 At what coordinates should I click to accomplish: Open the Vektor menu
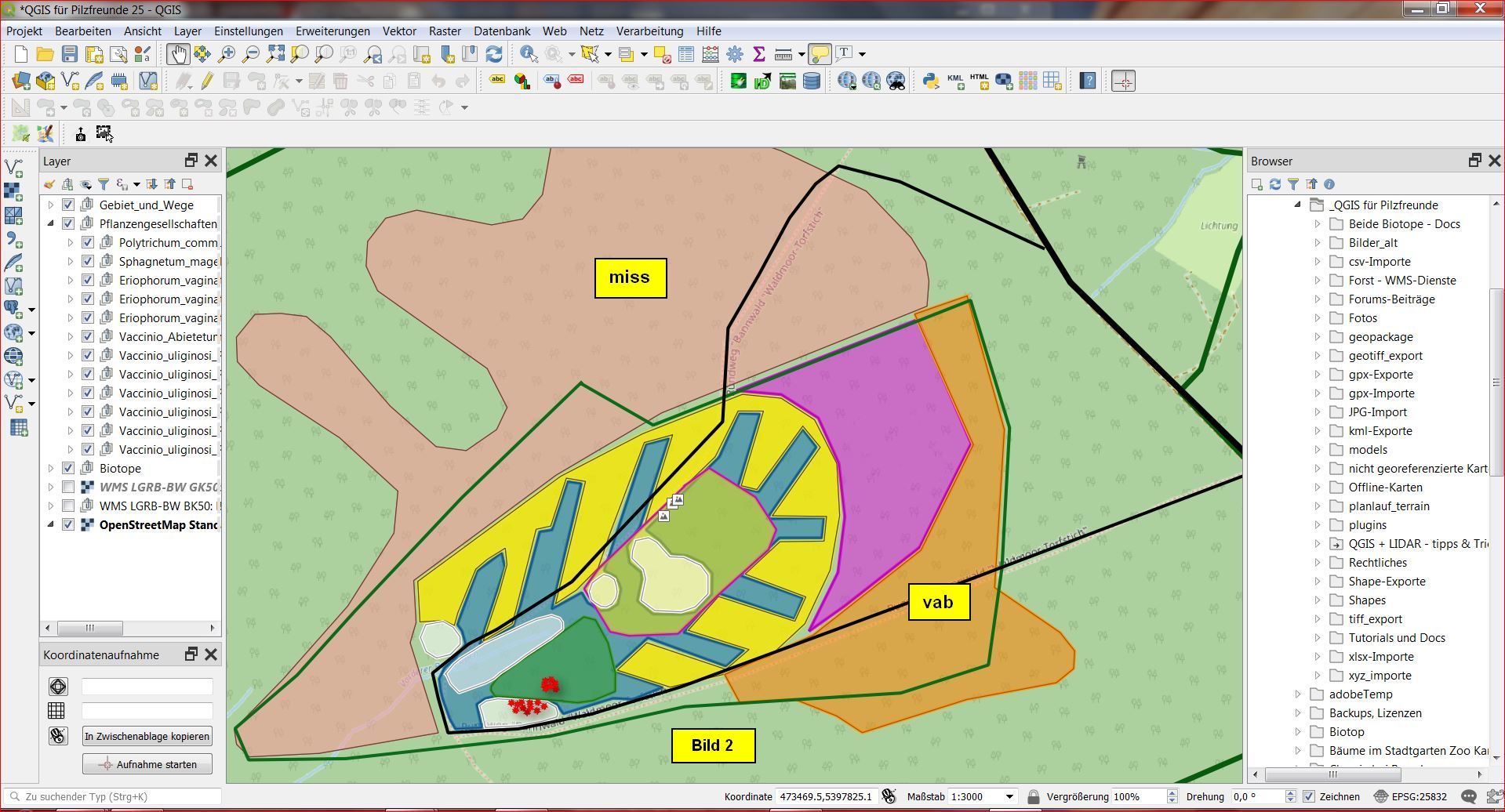click(x=398, y=31)
